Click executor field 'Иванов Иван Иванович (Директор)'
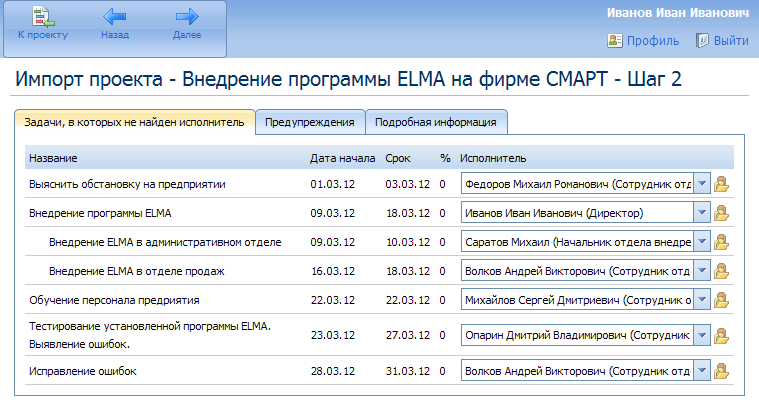759x407 pixels. 577,213
